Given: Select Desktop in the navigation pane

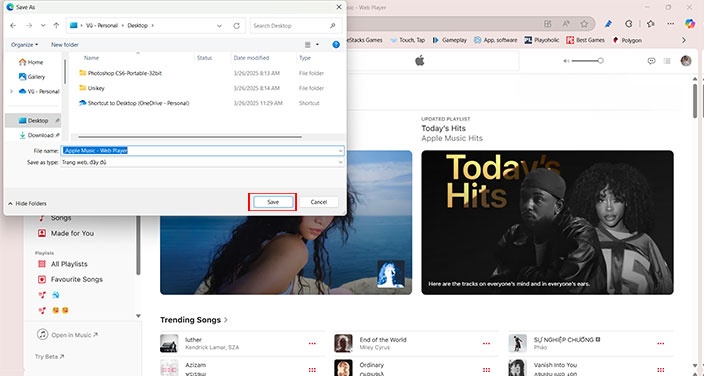Looking at the screenshot, I should click(33, 120).
